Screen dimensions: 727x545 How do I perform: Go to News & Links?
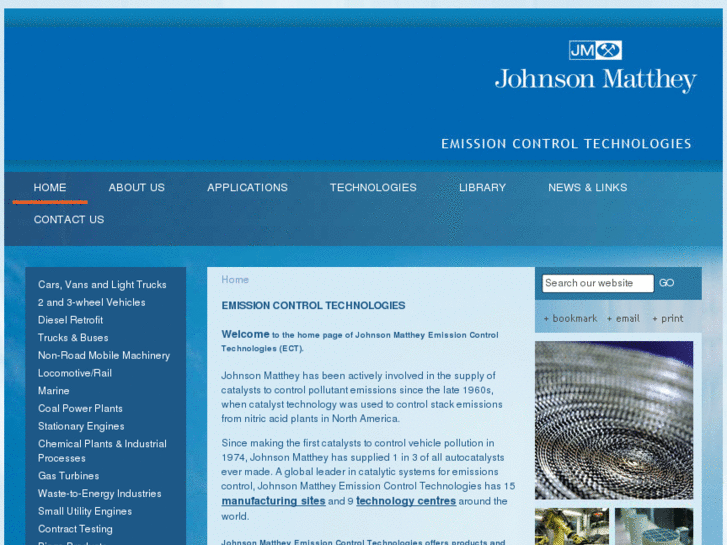click(587, 187)
